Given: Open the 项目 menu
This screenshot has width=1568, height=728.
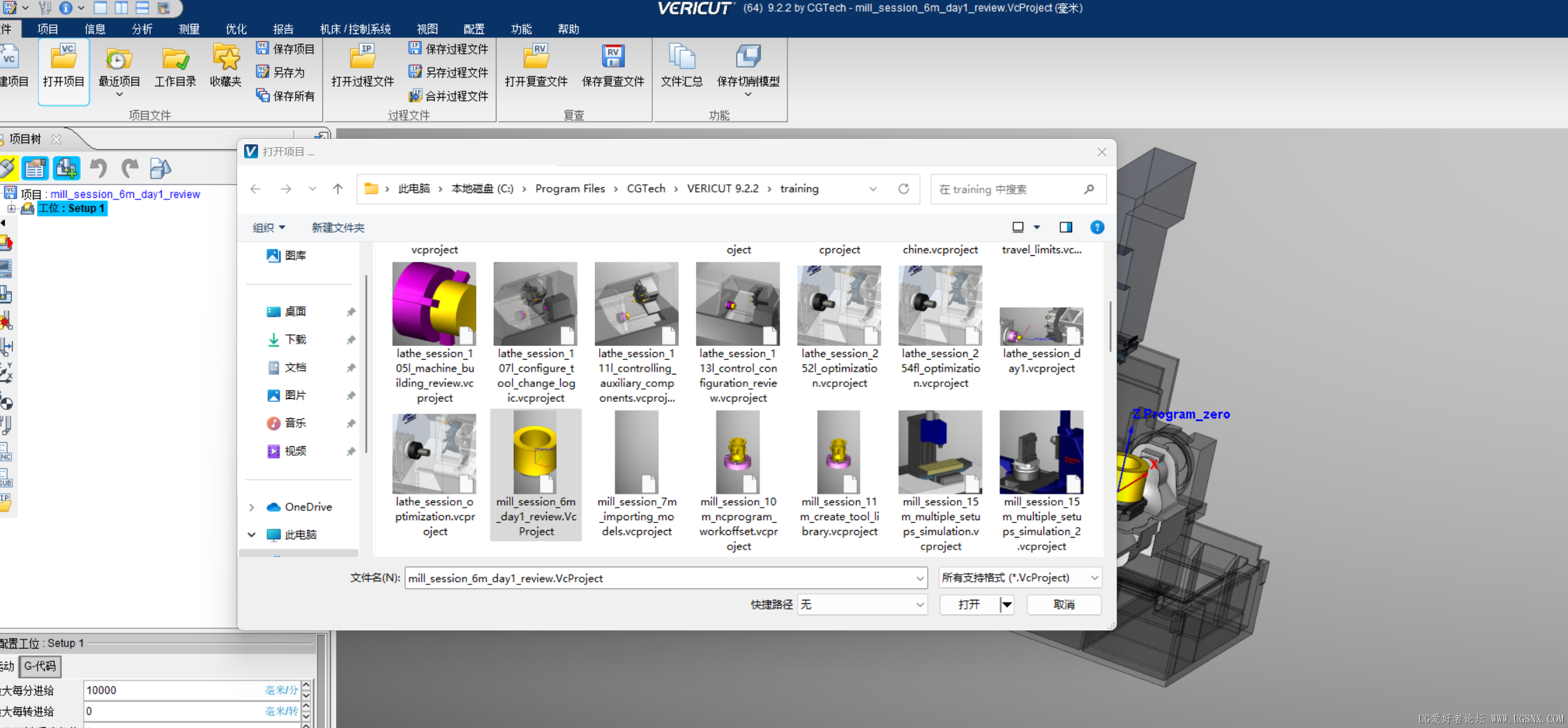Looking at the screenshot, I should [x=48, y=29].
